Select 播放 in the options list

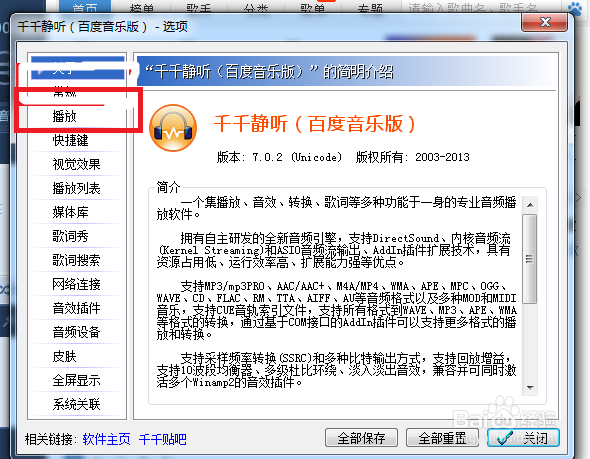(x=65, y=116)
